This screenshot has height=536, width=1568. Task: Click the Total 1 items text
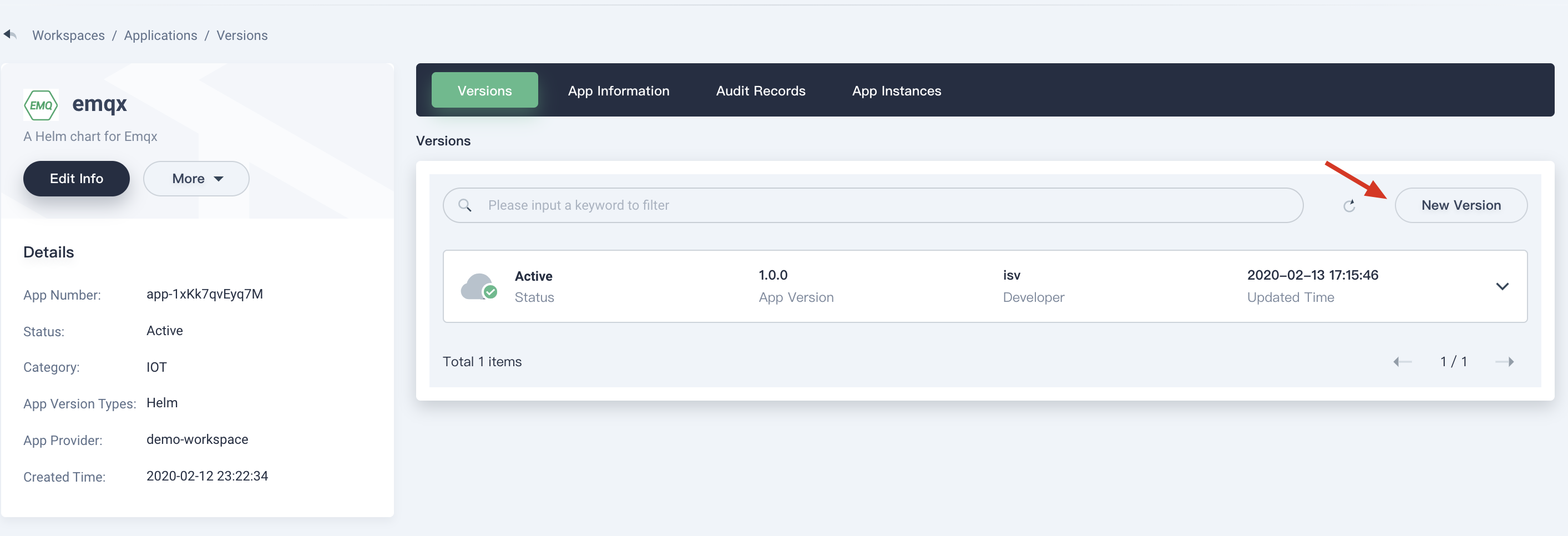point(482,361)
